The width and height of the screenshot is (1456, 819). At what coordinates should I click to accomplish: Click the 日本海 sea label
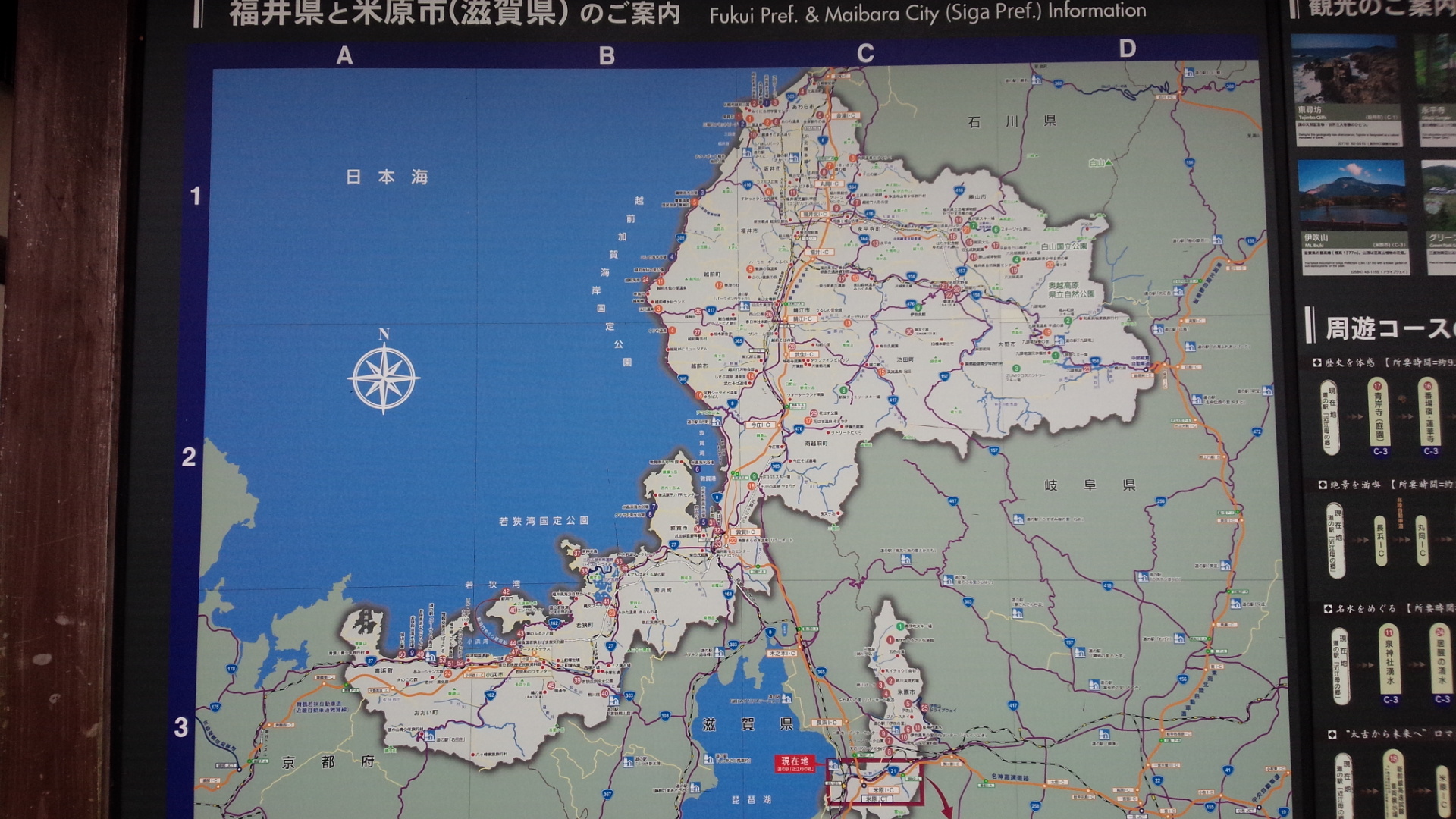(388, 177)
